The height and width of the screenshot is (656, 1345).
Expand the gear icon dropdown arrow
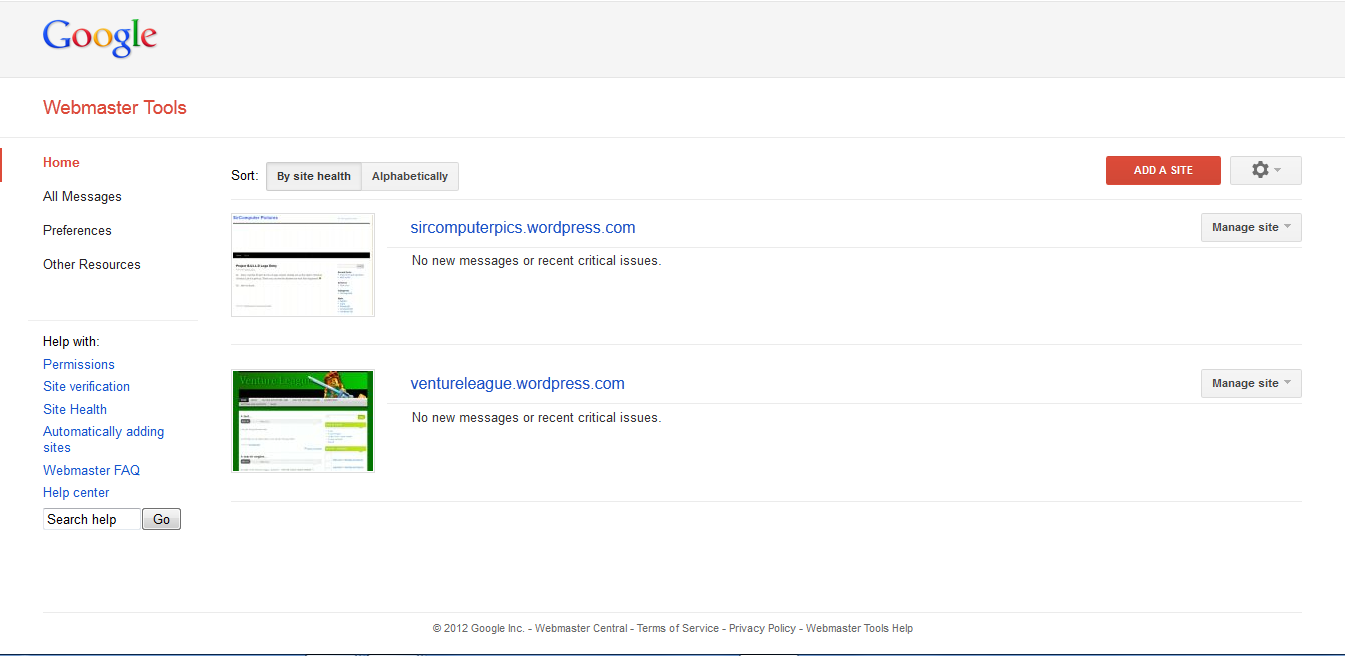(1277, 170)
